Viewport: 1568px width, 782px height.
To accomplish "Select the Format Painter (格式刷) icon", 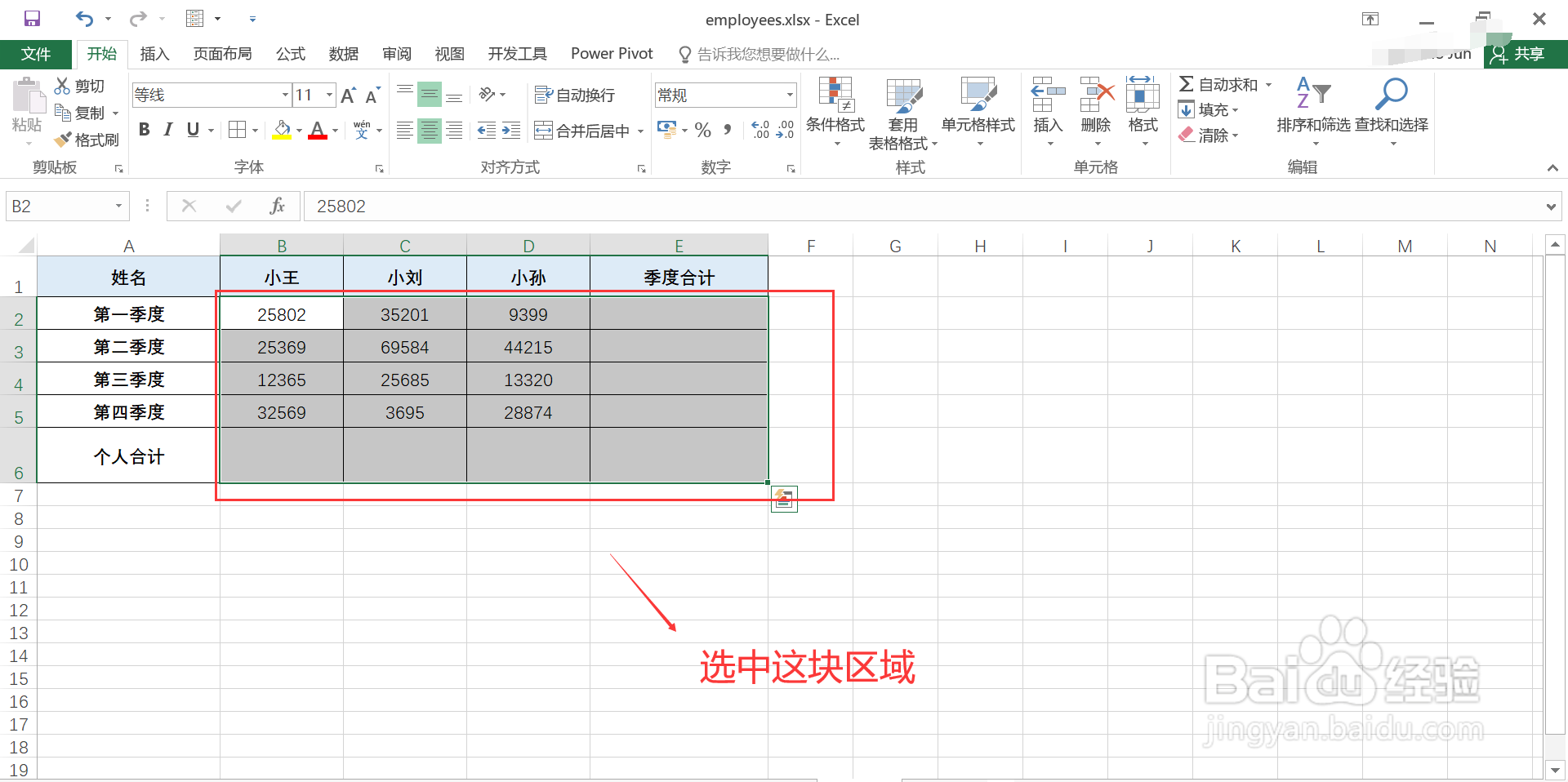I will point(87,139).
